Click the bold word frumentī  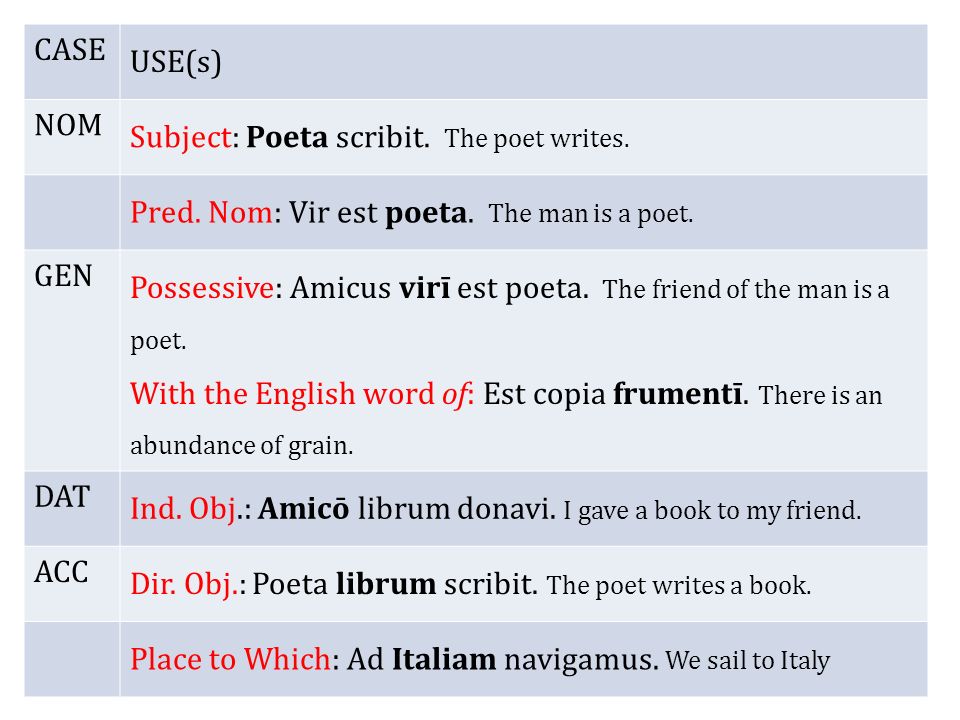(677, 394)
